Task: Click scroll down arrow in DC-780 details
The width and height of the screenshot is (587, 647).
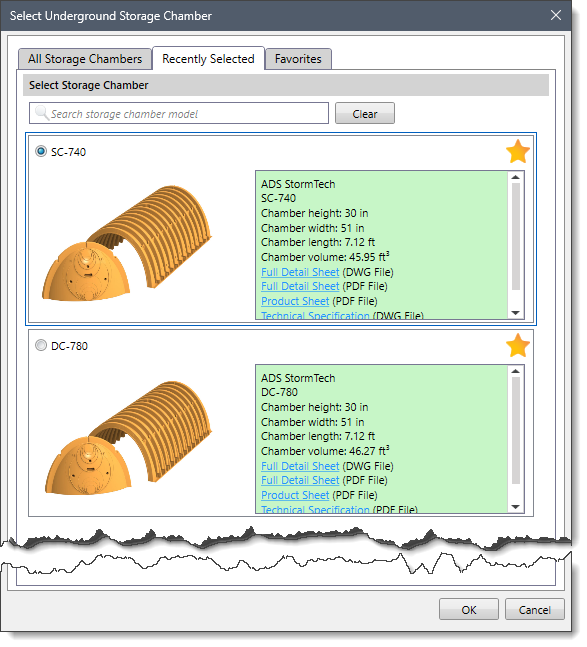Action: pos(516,506)
